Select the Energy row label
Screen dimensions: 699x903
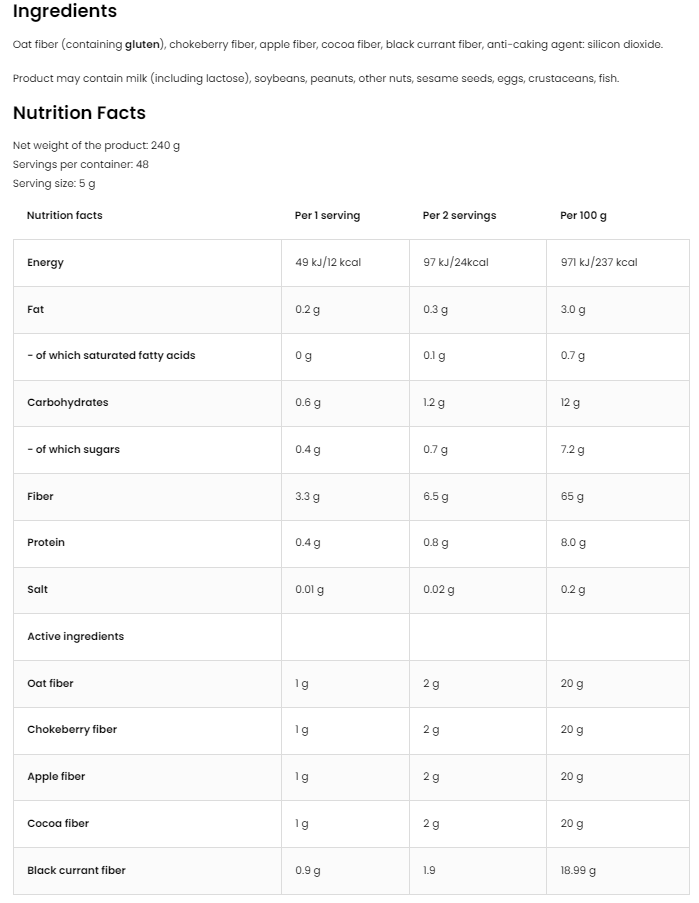(45, 263)
